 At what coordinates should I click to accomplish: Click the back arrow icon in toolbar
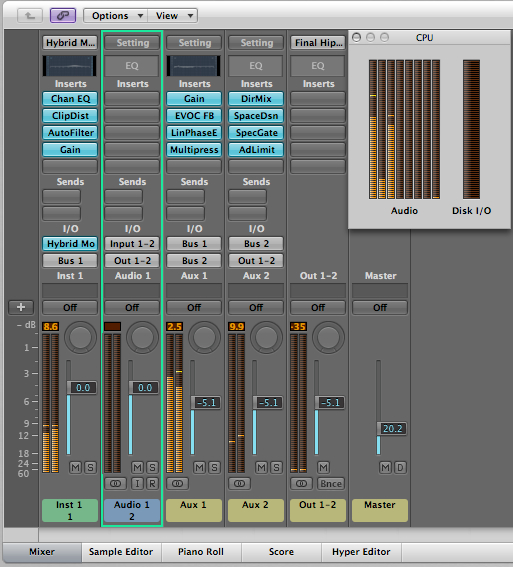pos(30,16)
